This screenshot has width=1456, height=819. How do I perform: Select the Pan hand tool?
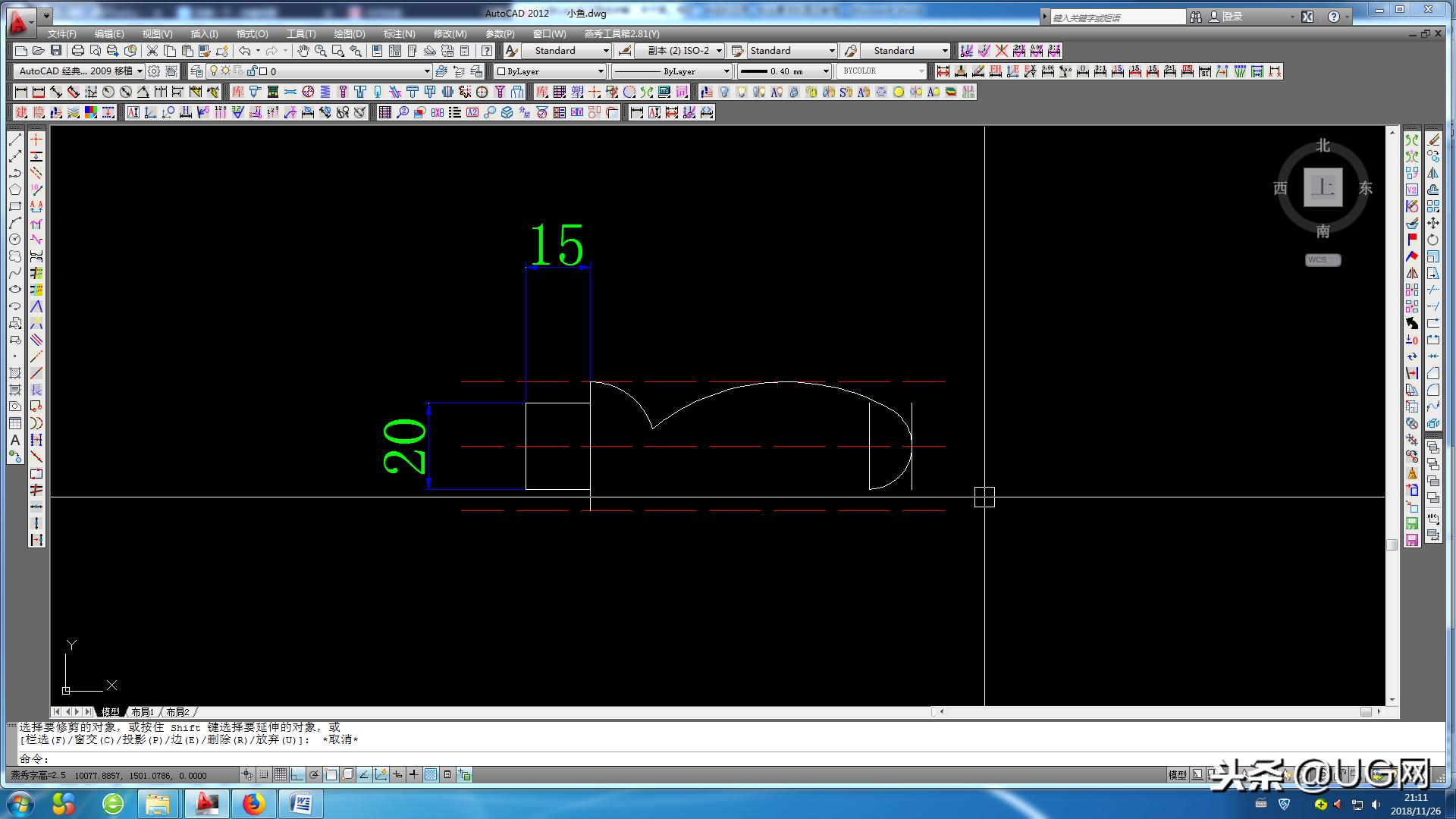303,51
